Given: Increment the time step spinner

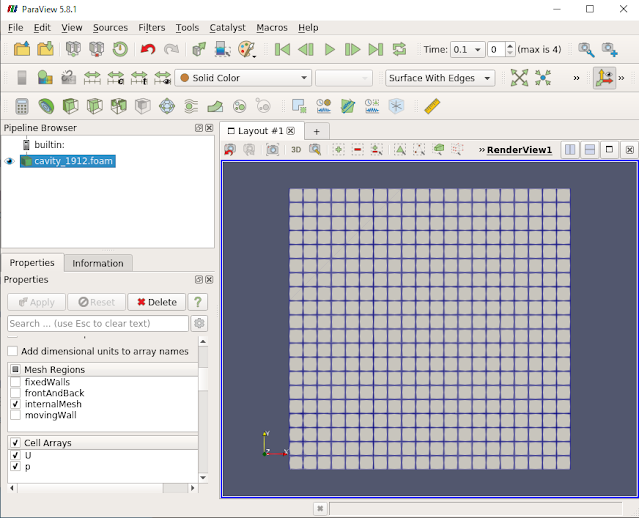Looking at the screenshot, I should pyautogui.click(x=510, y=46).
